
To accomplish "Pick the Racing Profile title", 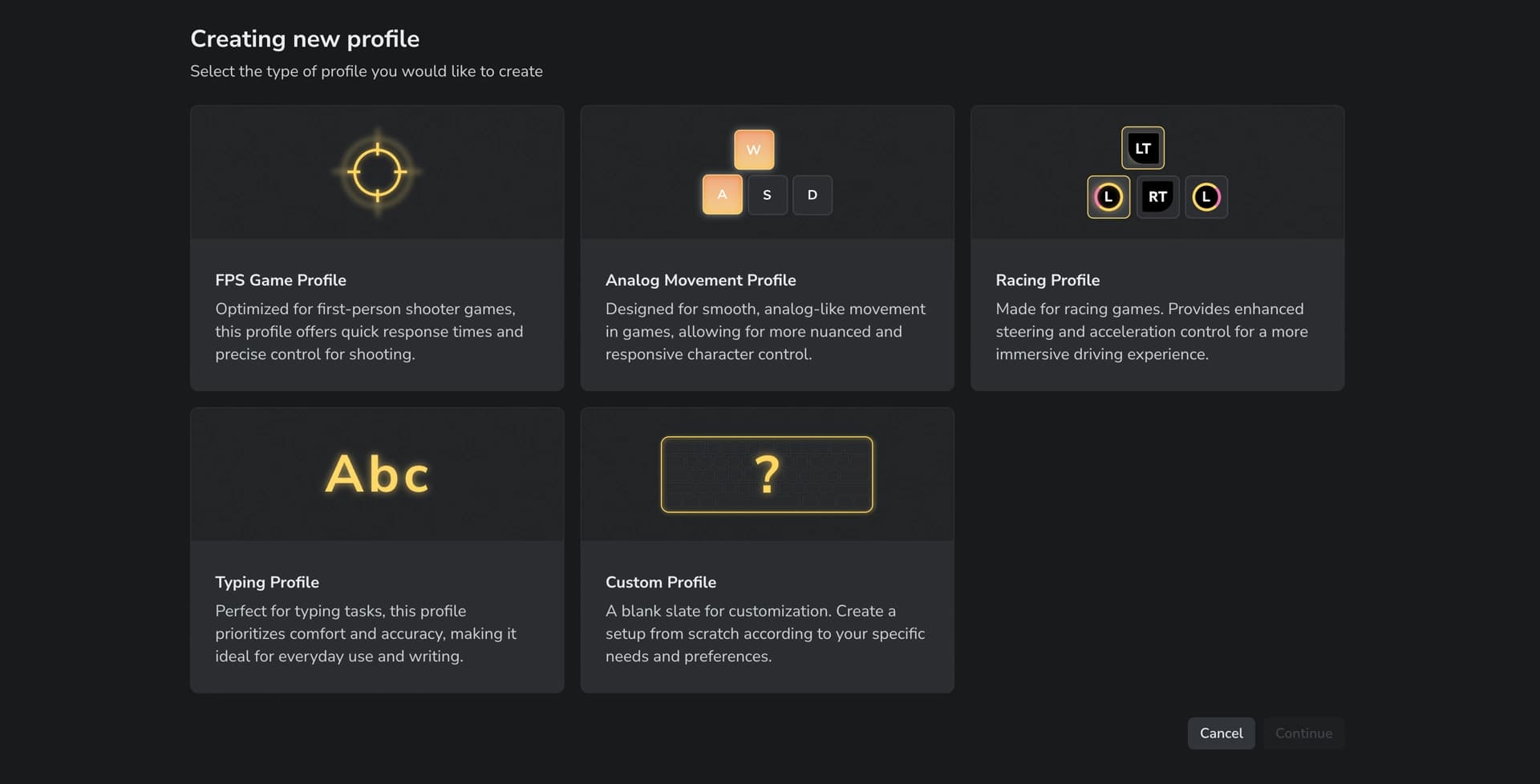I will 1048,280.
